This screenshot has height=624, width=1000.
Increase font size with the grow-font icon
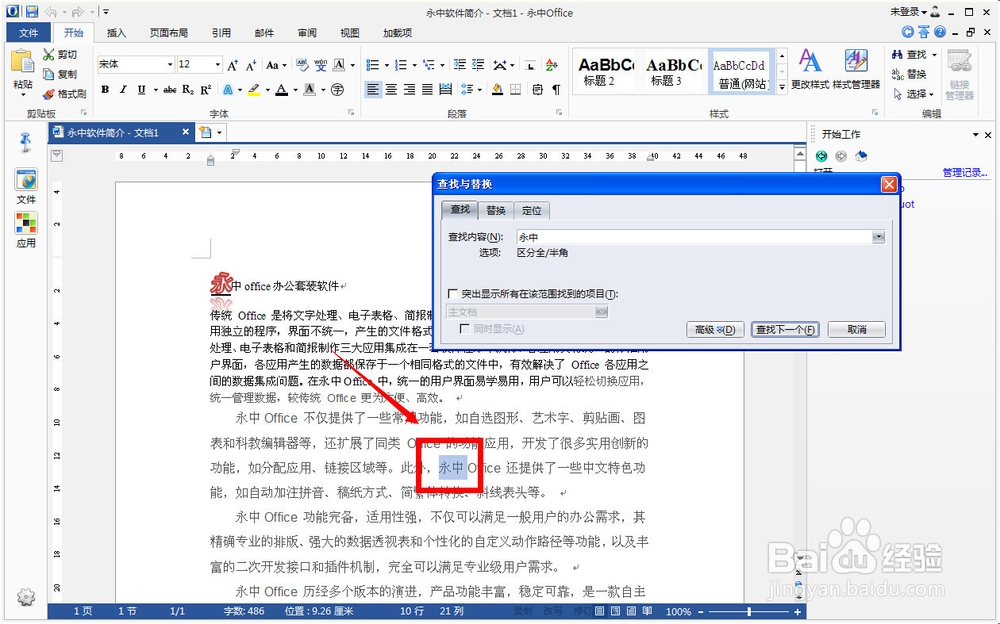pos(233,64)
